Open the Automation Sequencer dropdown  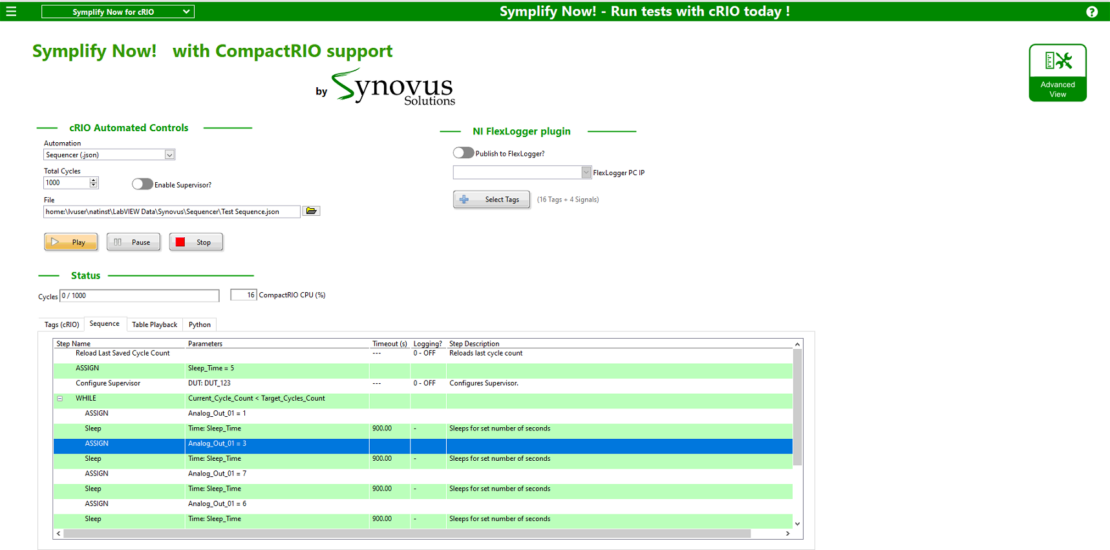[x=169, y=155]
